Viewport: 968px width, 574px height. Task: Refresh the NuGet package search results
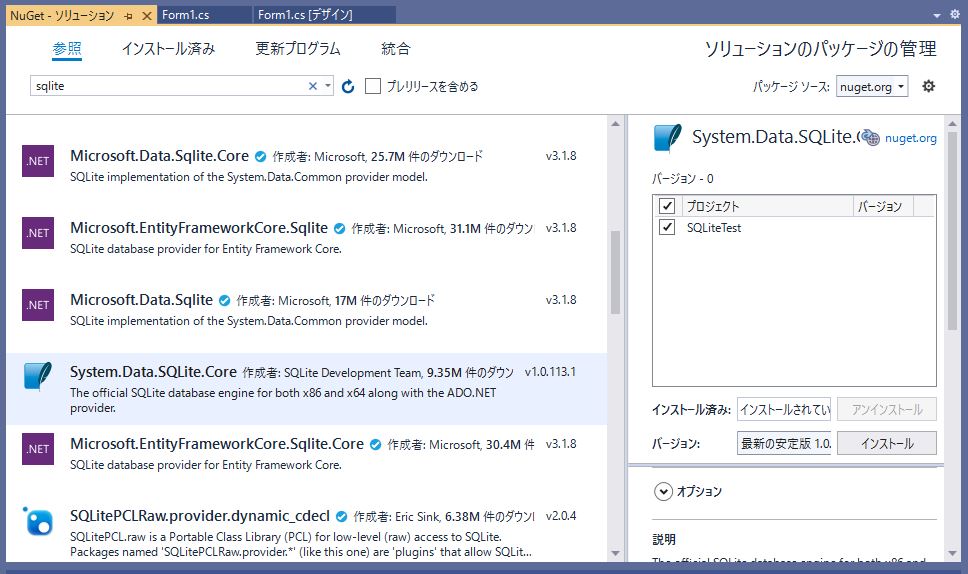[348, 86]
